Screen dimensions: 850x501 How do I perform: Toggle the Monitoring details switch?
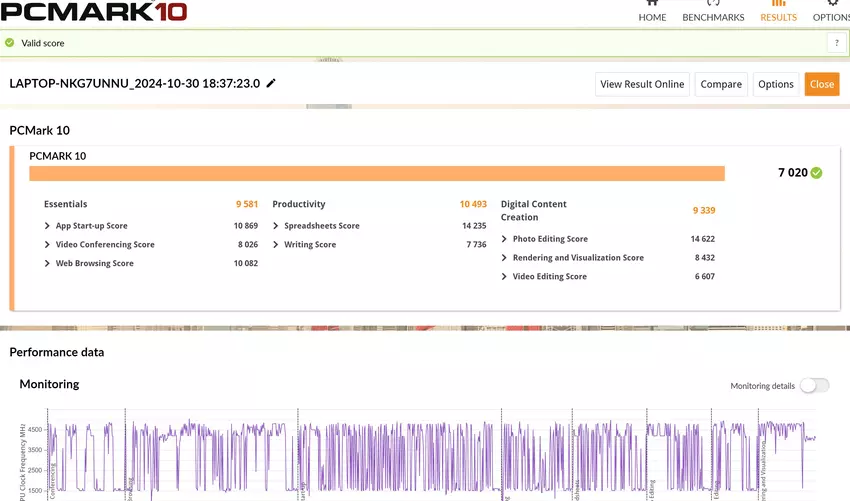pyautogui.click(x=814, y=386)
